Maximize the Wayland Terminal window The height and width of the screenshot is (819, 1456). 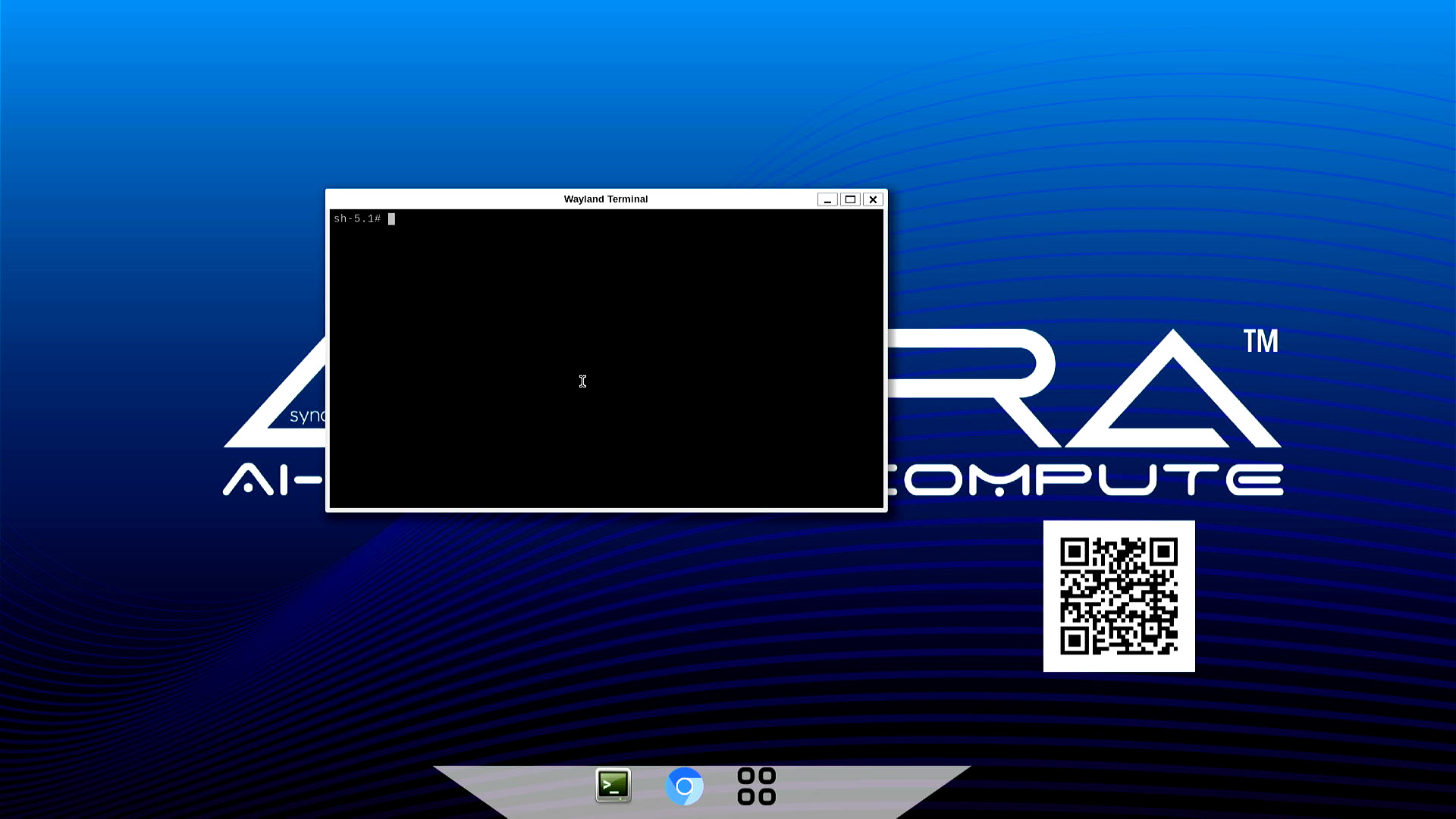tap(850, 199)
